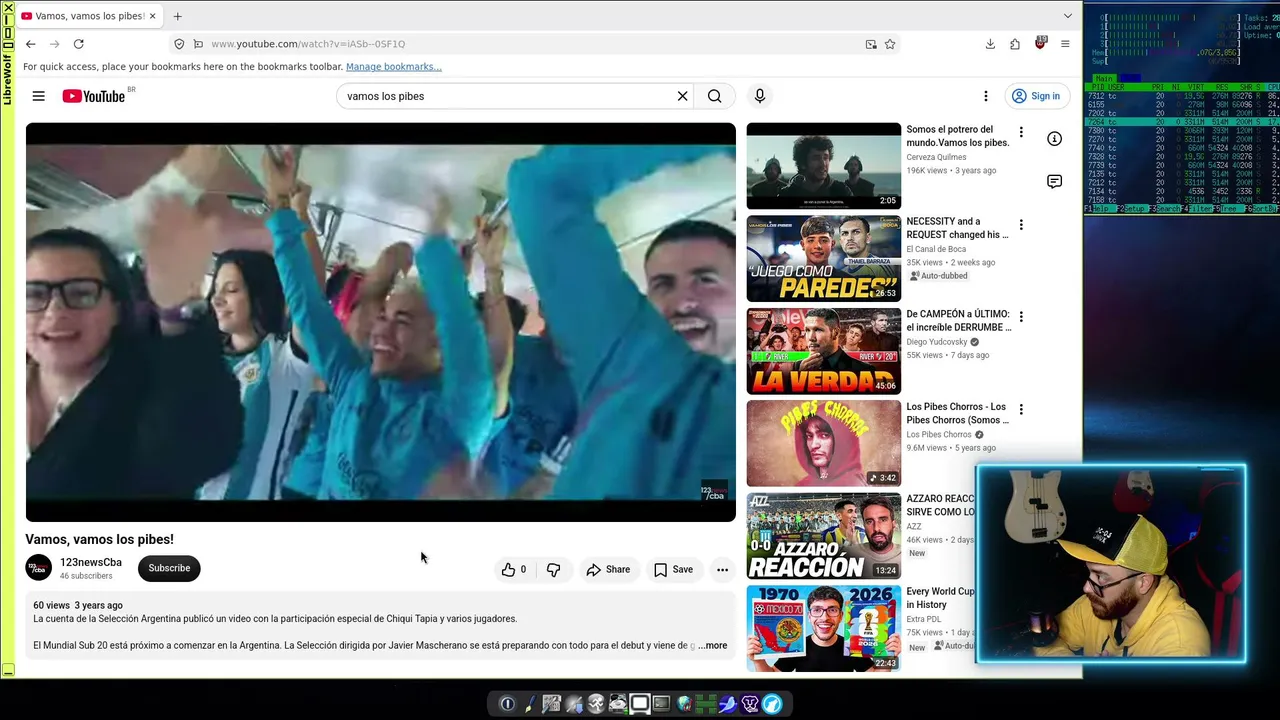
Task: Select the Vamos, vamos los pibes tab
Action: pyautogui.click(x=88, y=16)
